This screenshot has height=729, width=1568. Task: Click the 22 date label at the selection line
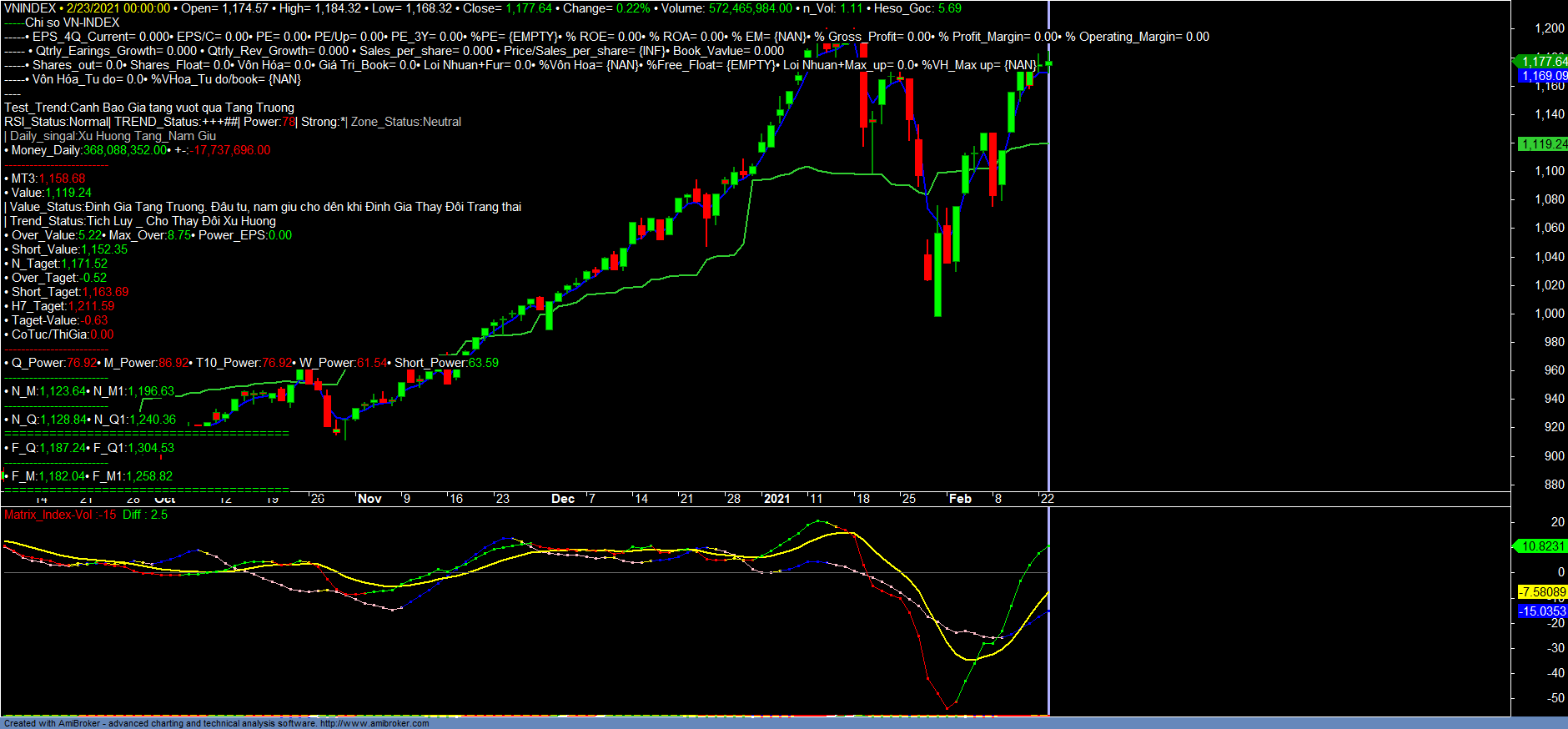point(1047,499)
